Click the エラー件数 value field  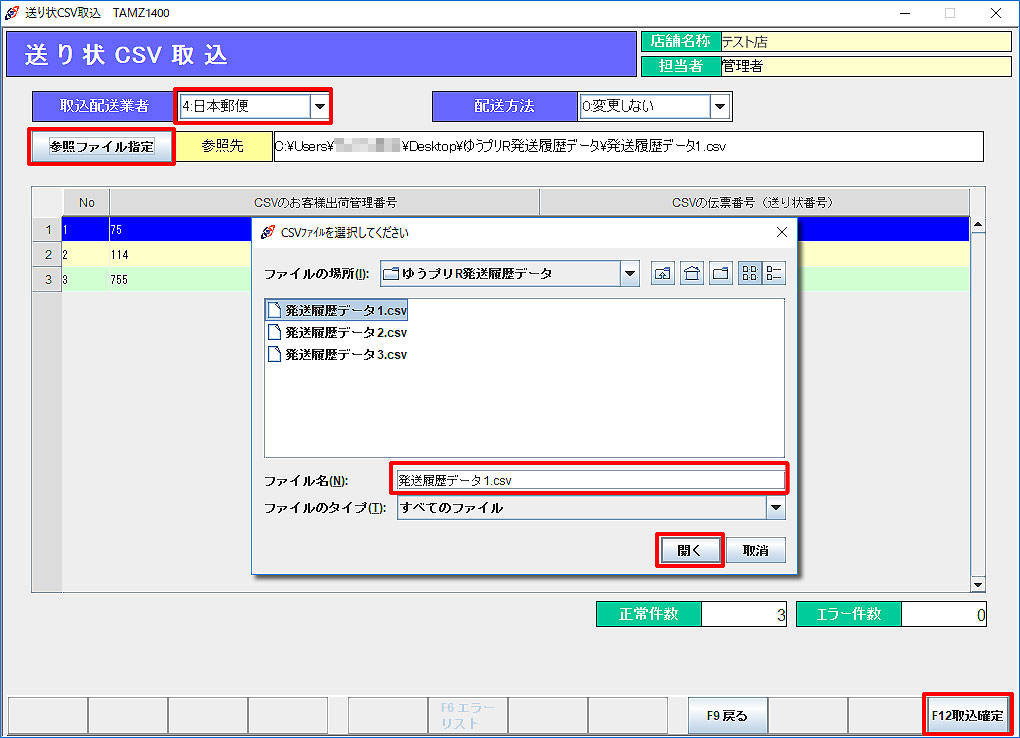944,614
